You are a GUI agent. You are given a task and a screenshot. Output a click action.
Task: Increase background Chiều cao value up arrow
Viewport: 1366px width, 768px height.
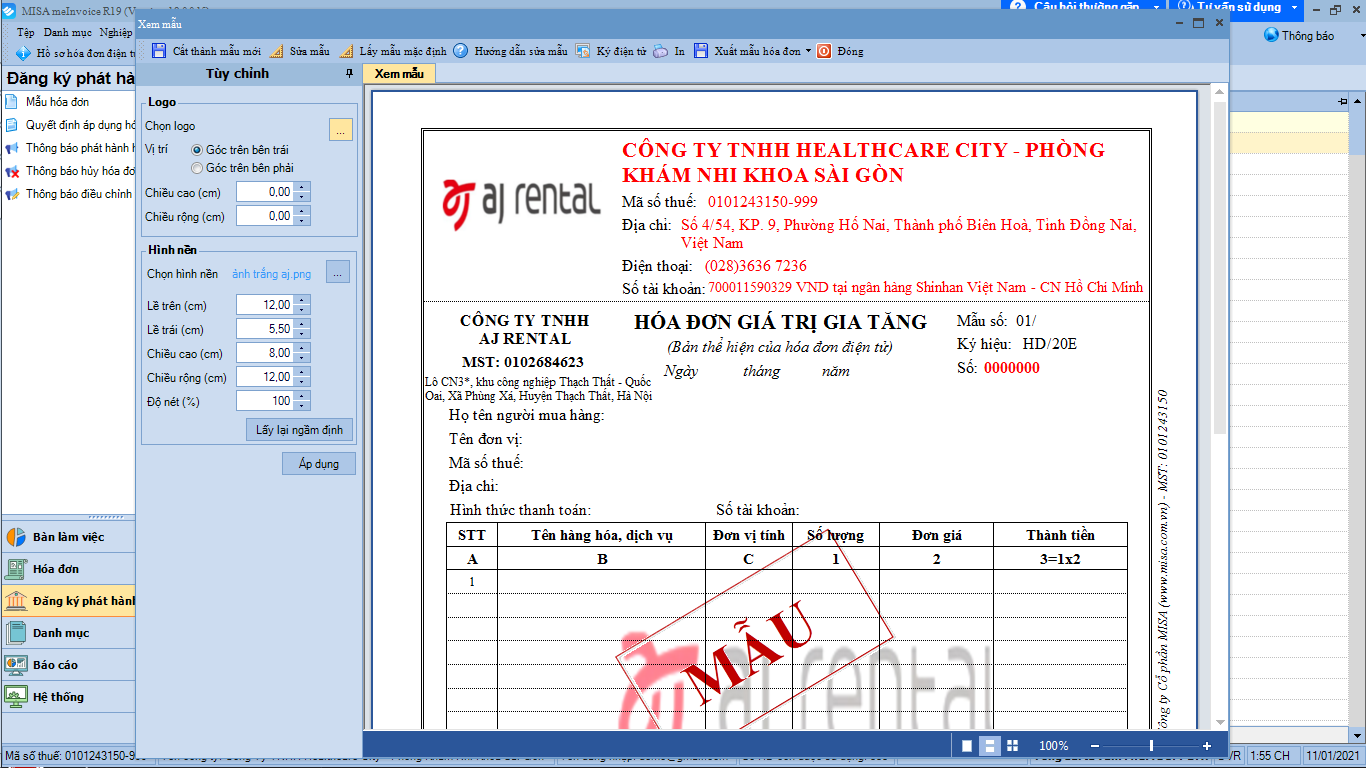click(302, 348)
